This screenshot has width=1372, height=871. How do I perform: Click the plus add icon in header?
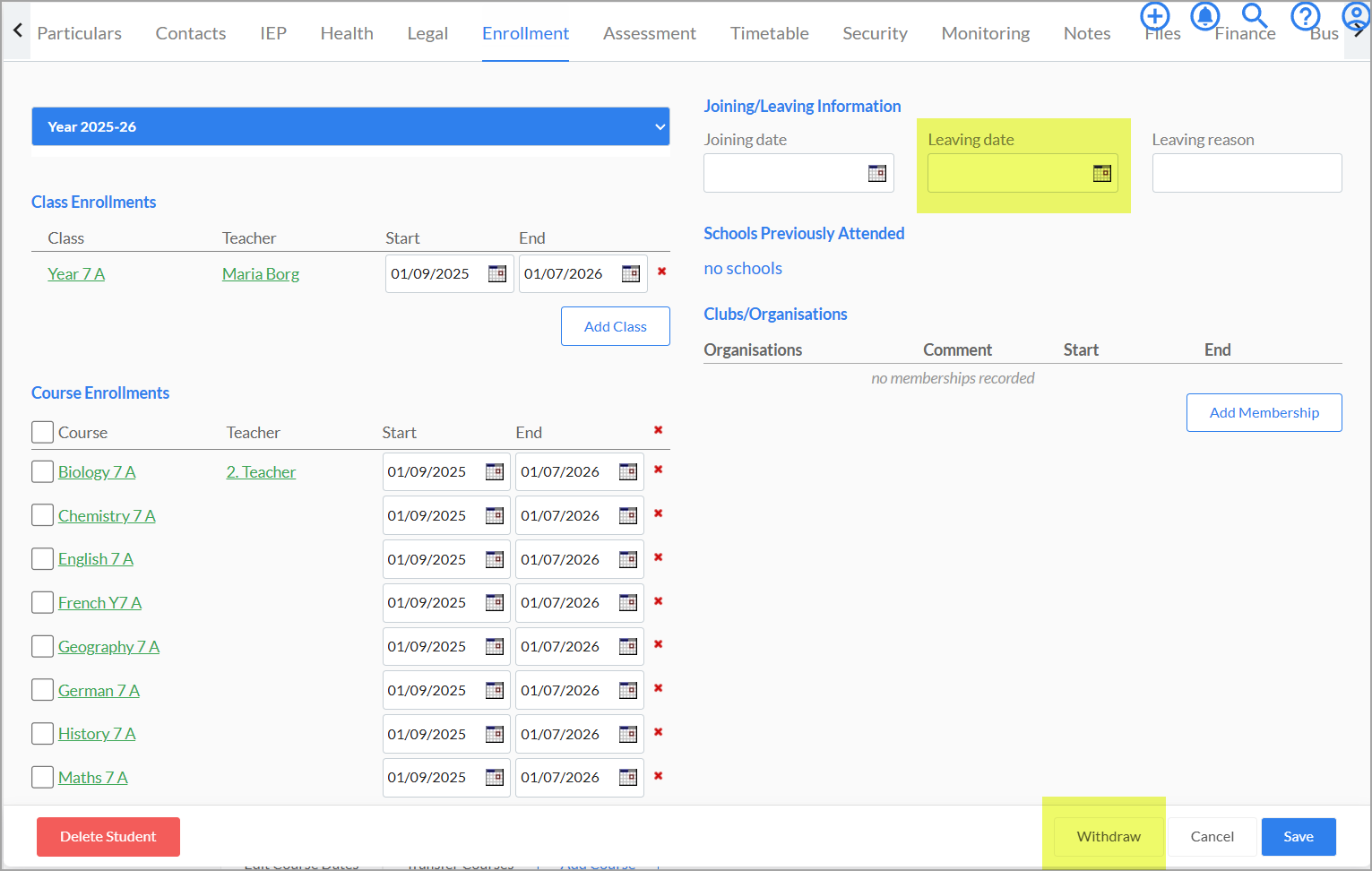[1155, 16]
